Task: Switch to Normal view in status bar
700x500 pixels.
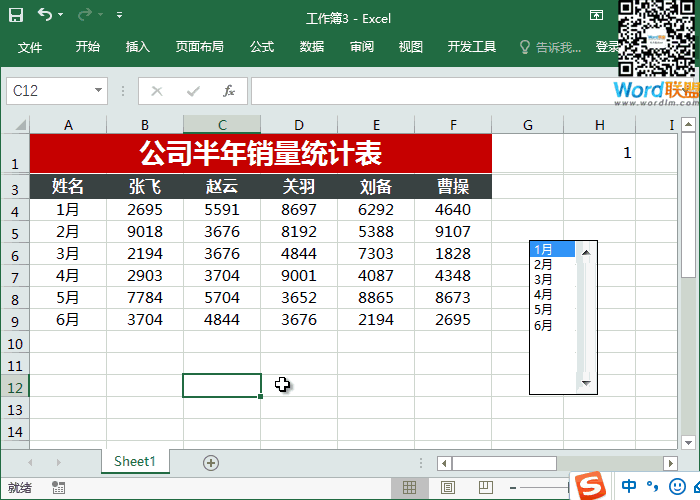Action: 409,488
